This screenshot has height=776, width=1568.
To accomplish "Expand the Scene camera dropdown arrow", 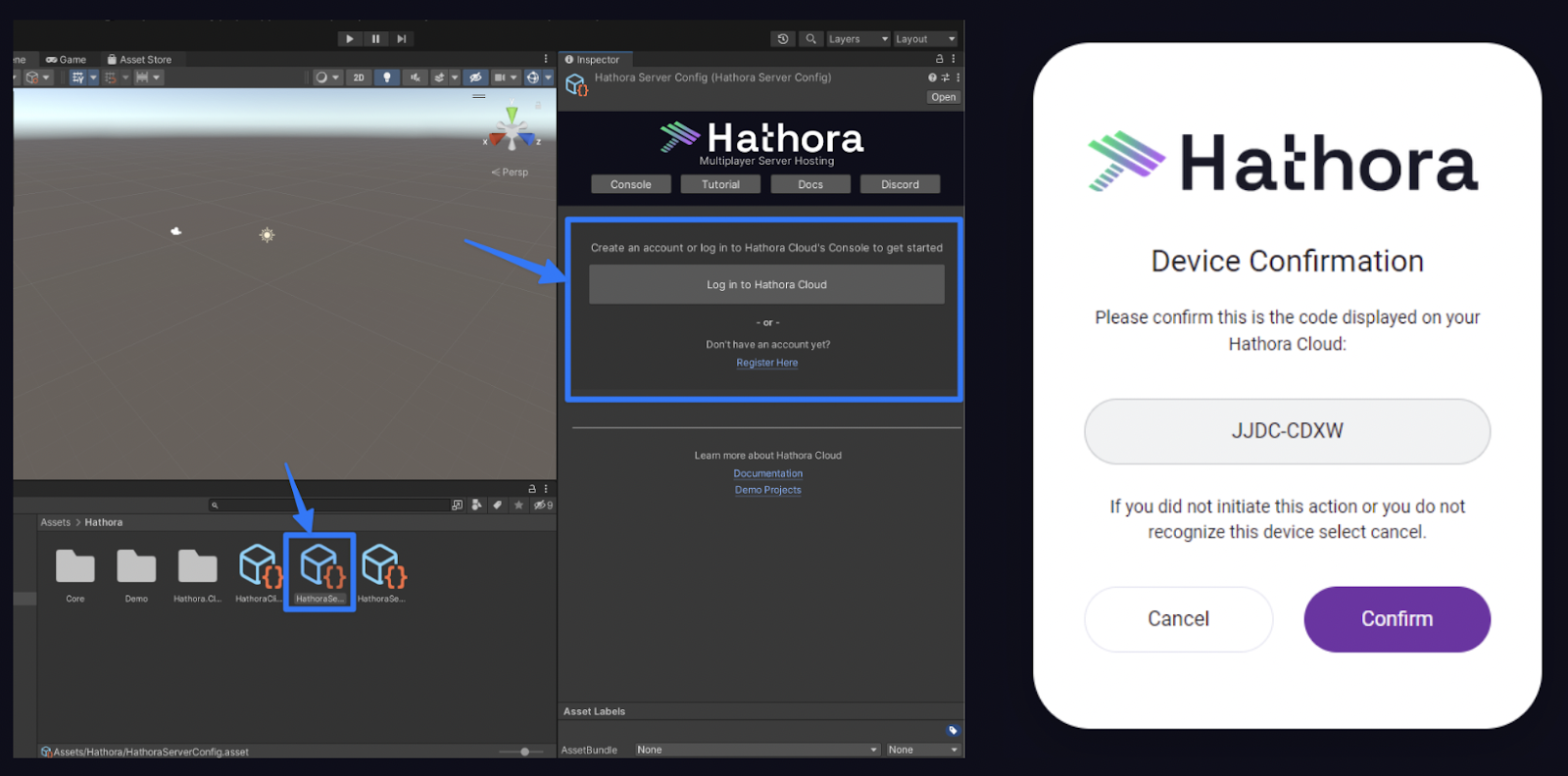I will click(x=514, y=77).
